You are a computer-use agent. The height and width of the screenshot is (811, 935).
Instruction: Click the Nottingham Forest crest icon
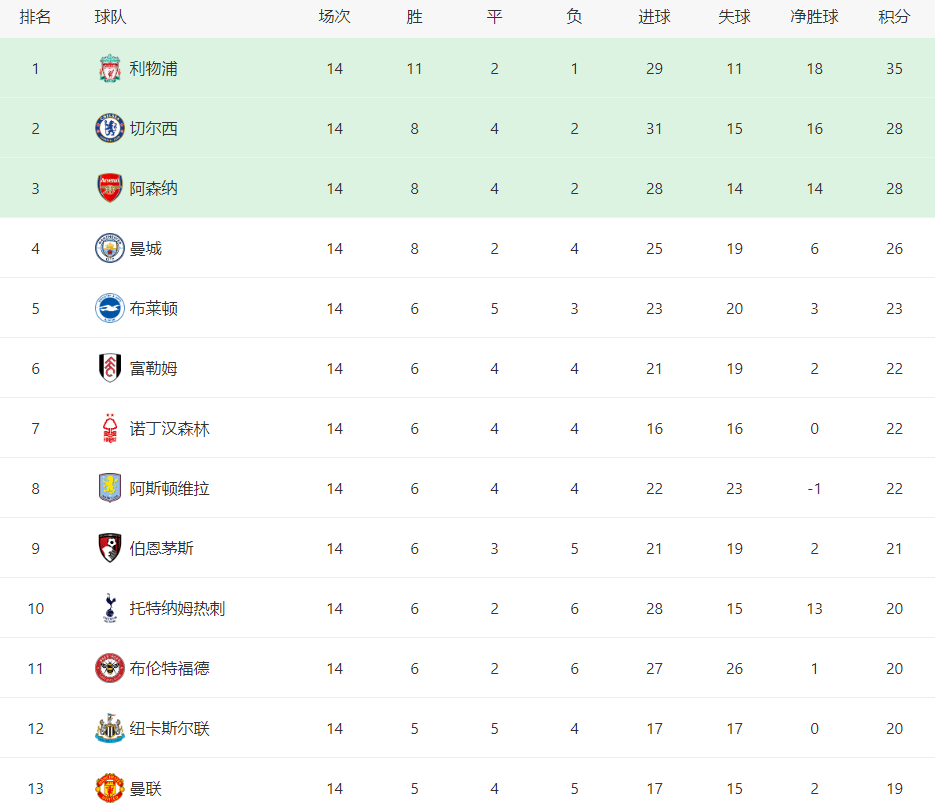click(109, 429)
